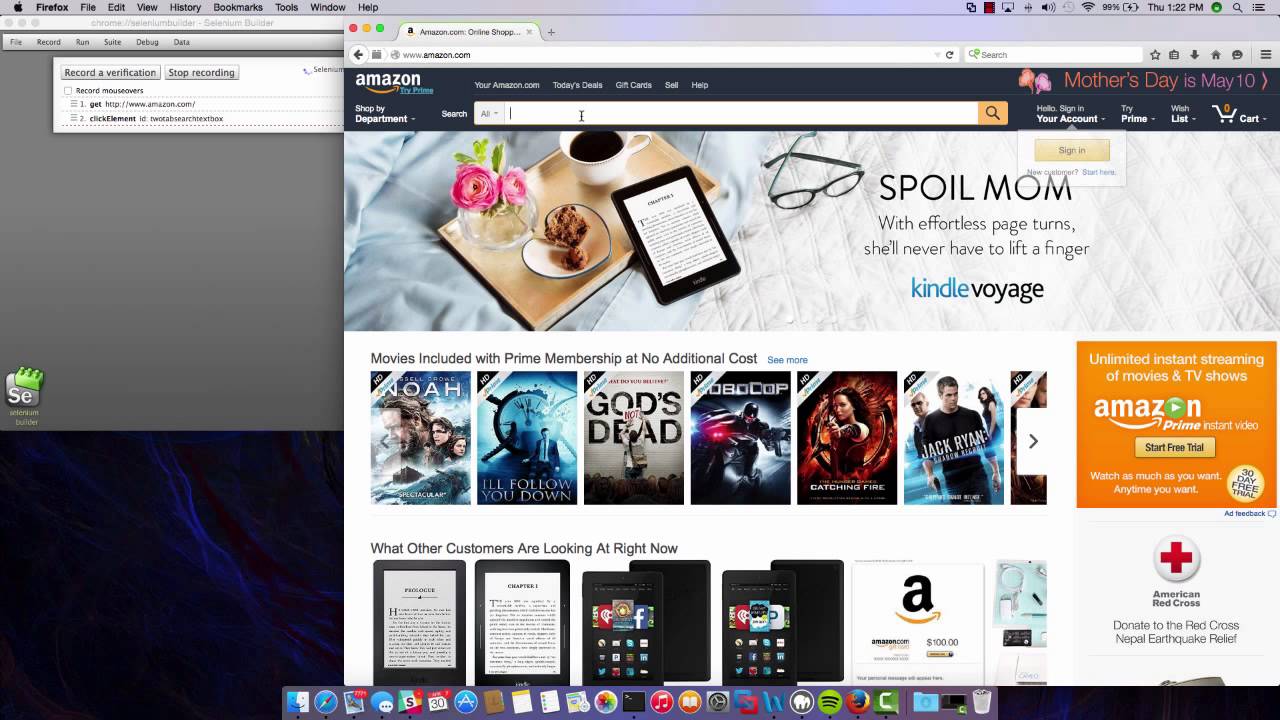This screenshot has width=1280, height=720.
Task: Open Spotlight search in the menu bar
Action: [x=1238, y=7]
